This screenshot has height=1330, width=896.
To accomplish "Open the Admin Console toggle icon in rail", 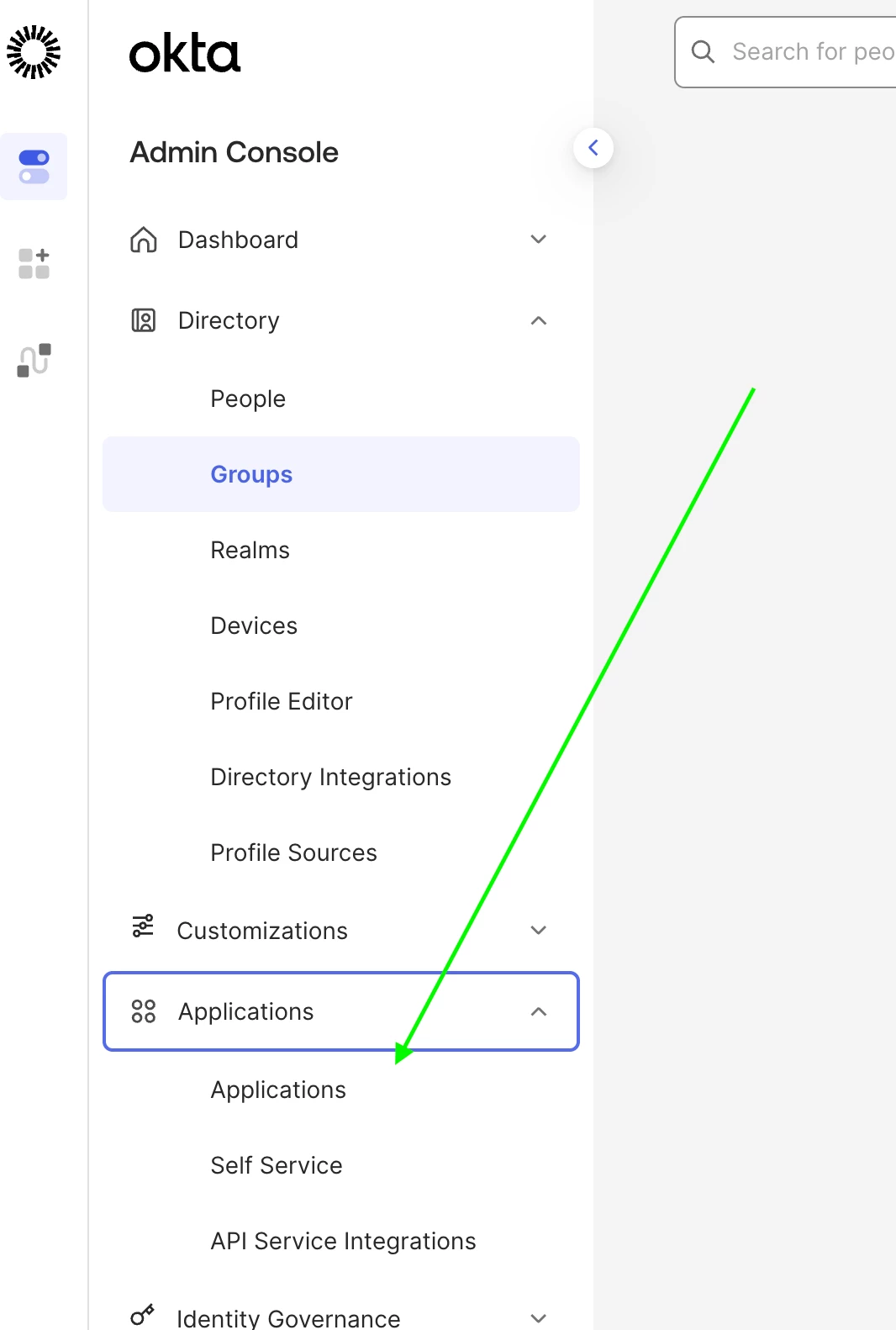I will click(x=34, y=166).
